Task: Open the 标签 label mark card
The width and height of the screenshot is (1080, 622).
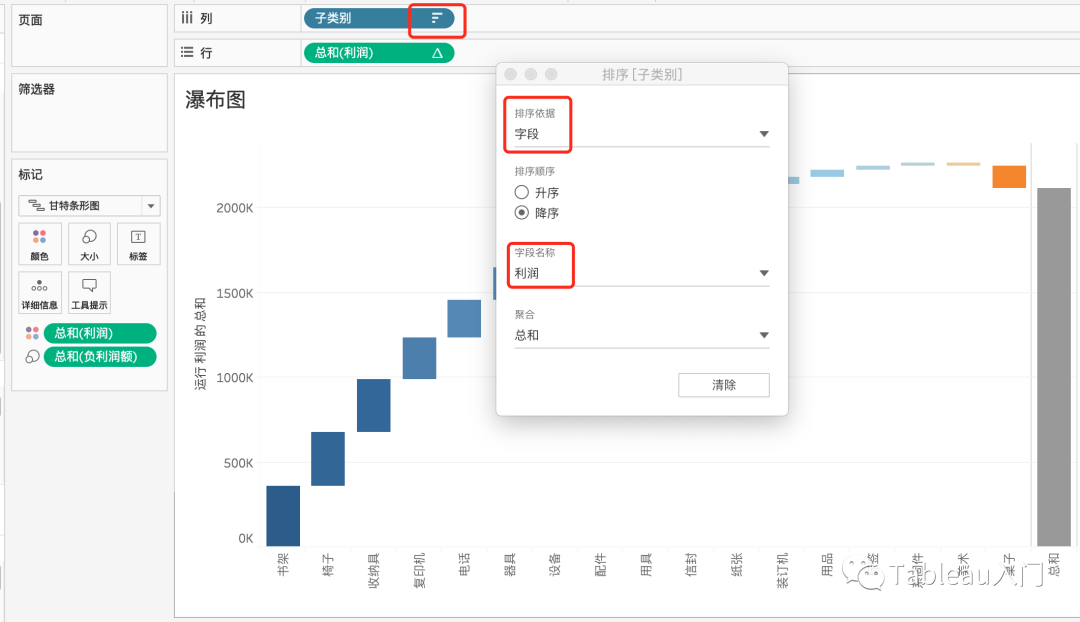Action: [138, 244]
